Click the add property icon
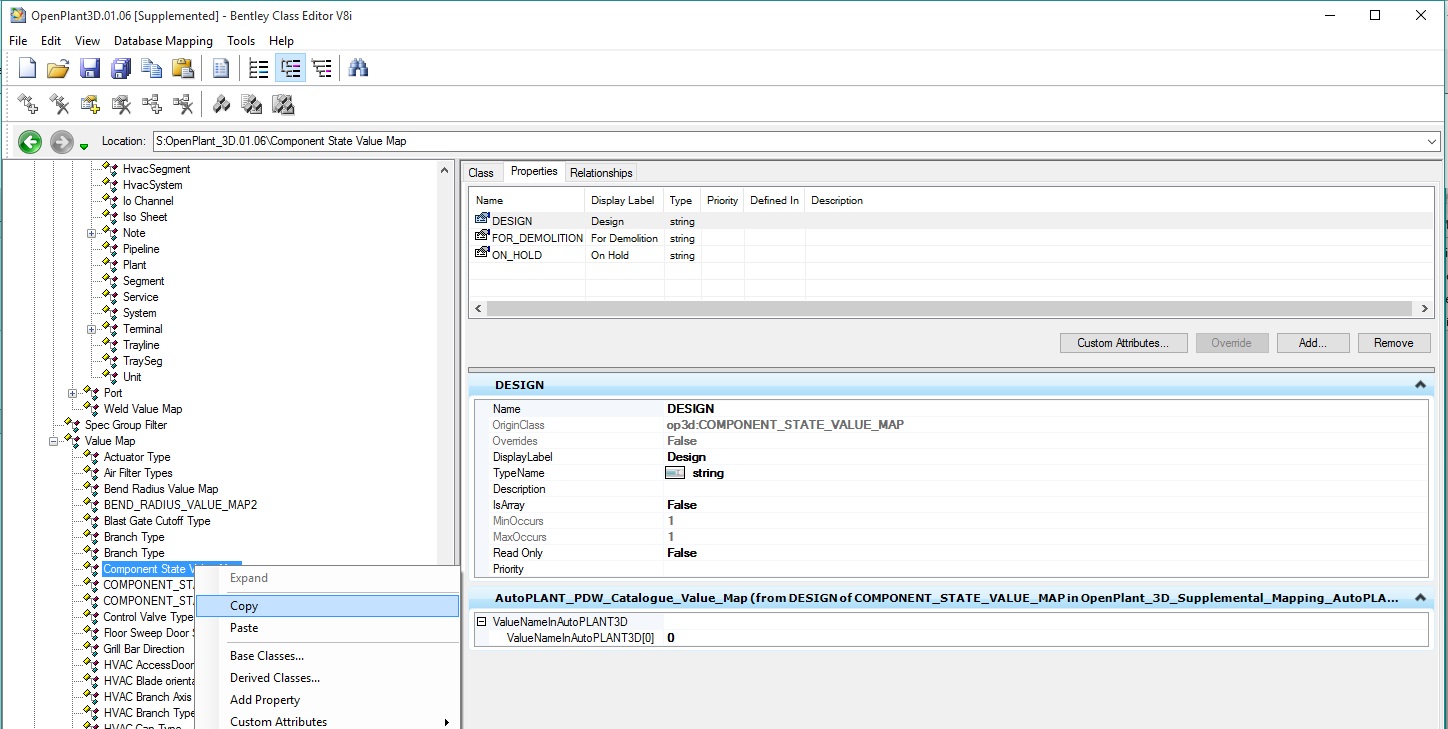The width and height of the screenshot is (1448, 729). pyautogui.click(x=90, y=104)
